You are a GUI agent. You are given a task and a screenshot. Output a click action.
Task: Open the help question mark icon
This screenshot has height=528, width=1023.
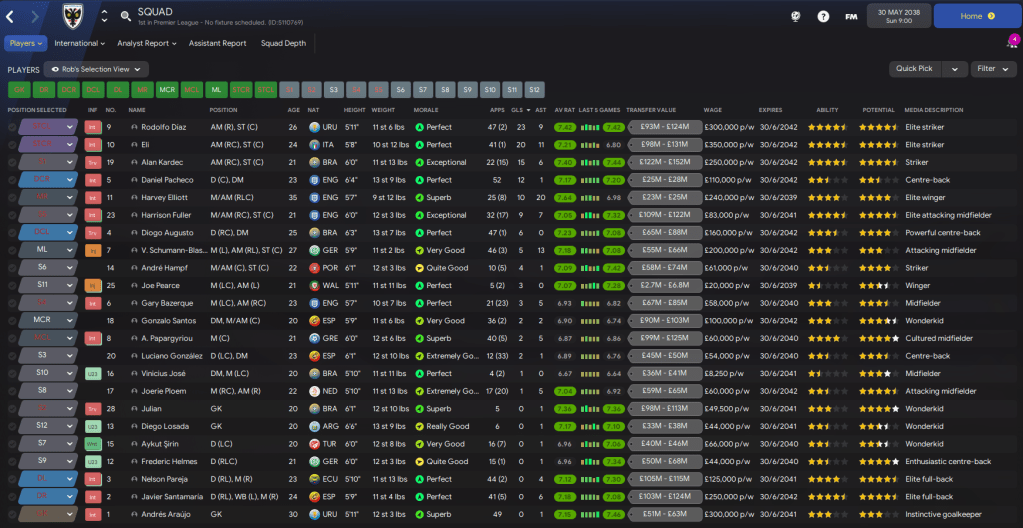(823, 16)
